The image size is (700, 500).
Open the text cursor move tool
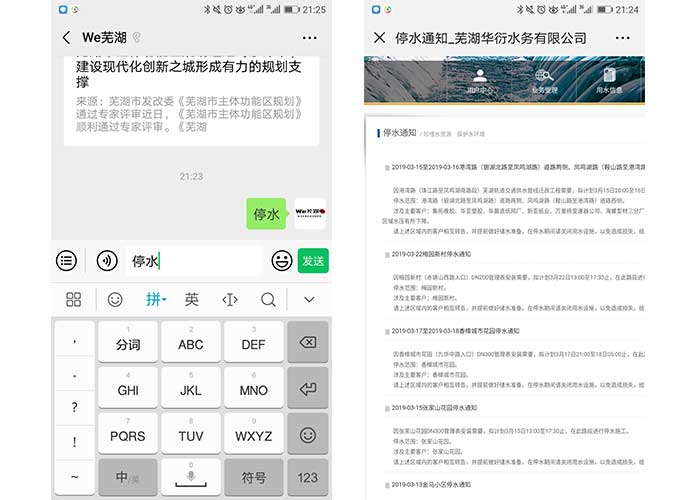229,299
